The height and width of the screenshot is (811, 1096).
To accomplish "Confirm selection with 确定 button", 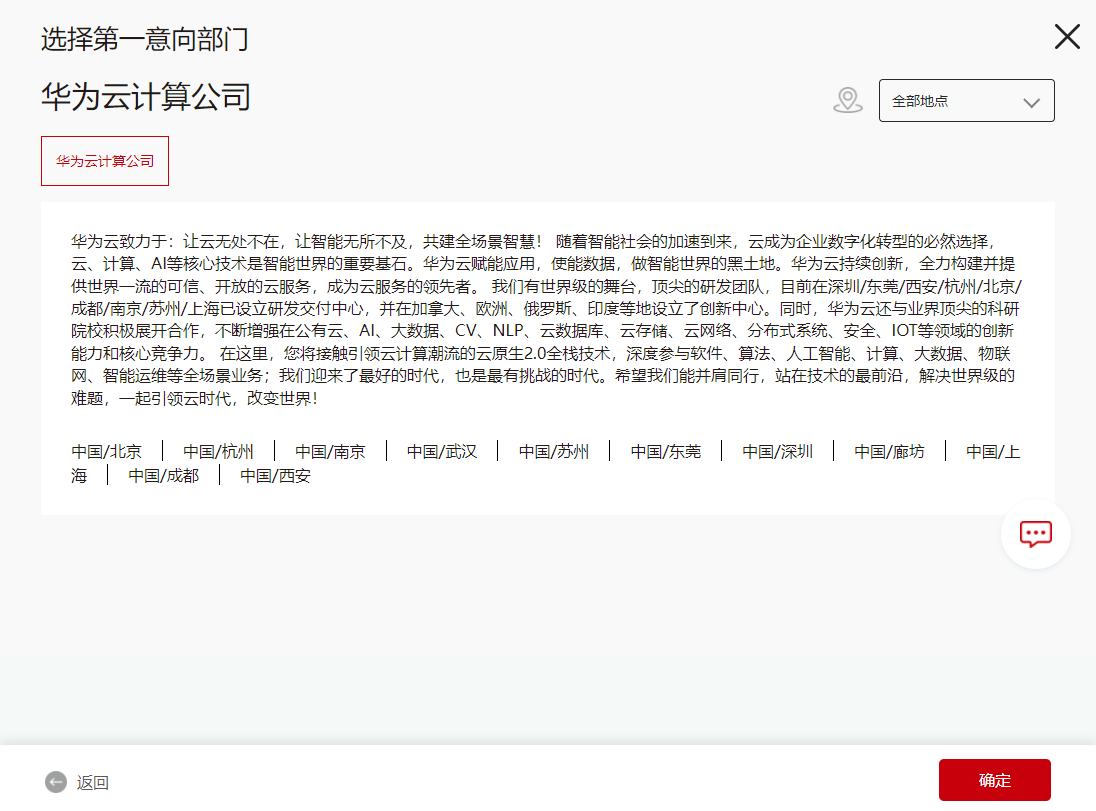I will (995, 780).
